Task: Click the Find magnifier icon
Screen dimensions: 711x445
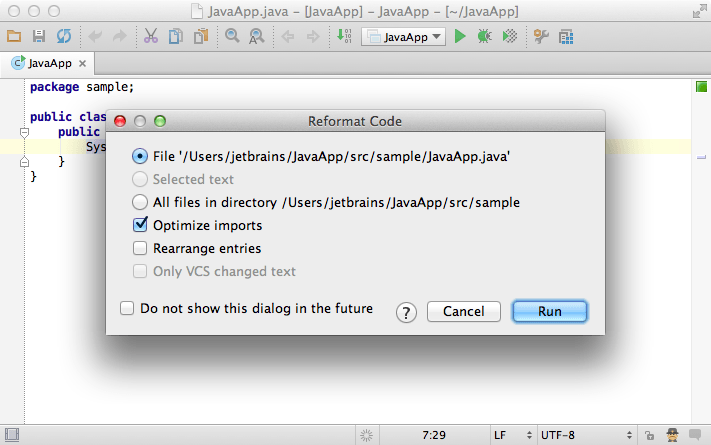Action: (x=232, y=36)
